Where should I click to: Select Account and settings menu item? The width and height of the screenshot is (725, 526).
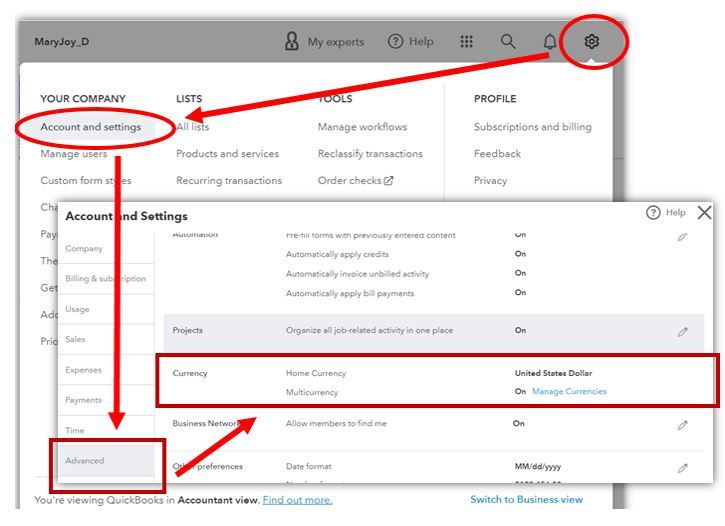91,127
